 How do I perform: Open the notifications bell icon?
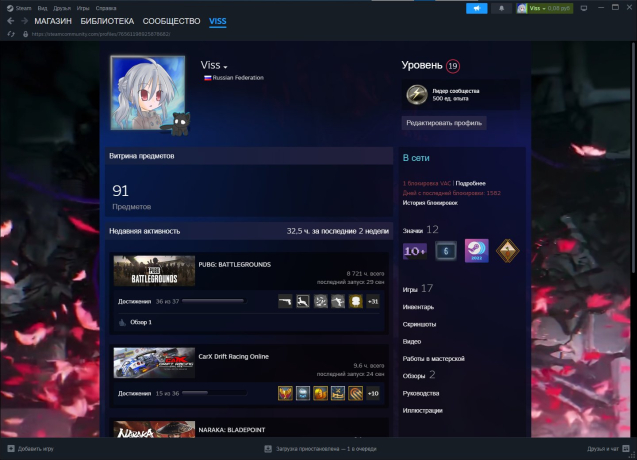coord(503,8)
